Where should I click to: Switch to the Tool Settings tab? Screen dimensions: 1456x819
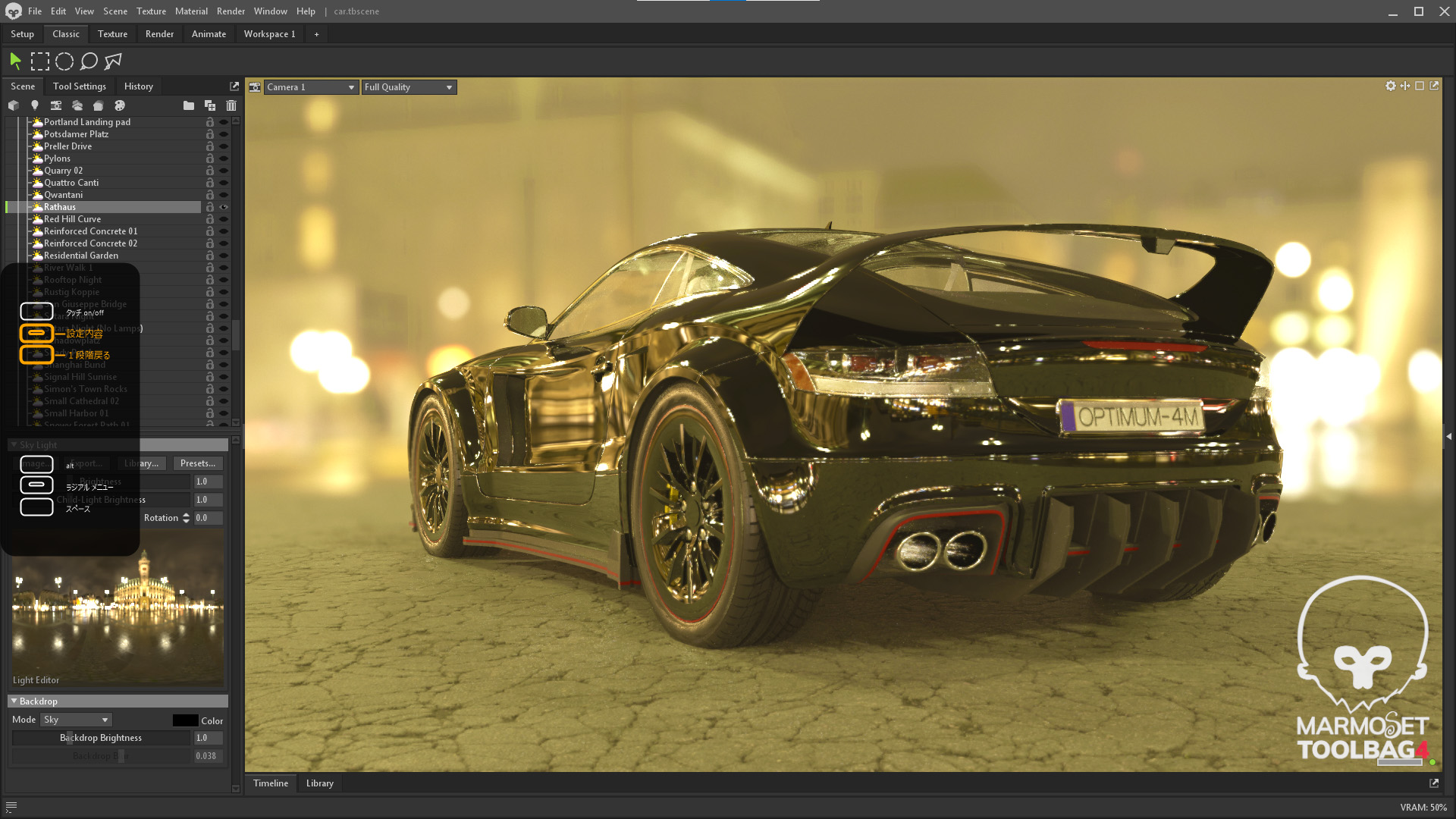tap(80, 86)
